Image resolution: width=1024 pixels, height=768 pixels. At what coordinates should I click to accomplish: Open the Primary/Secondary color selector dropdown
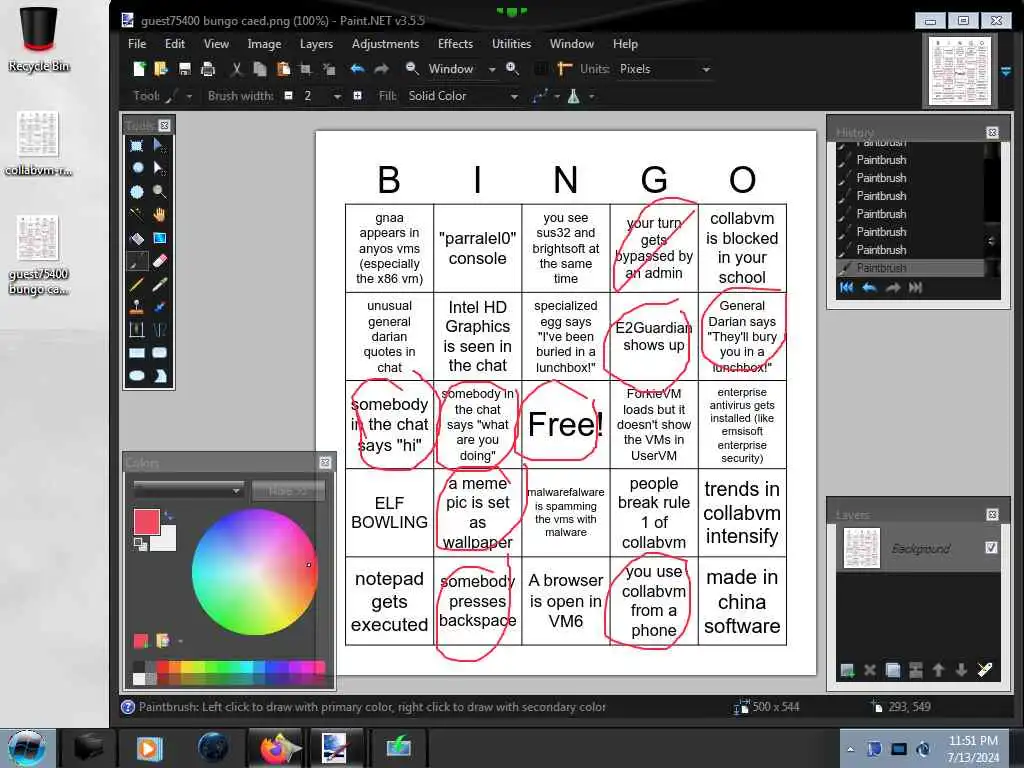pos(188,490)
